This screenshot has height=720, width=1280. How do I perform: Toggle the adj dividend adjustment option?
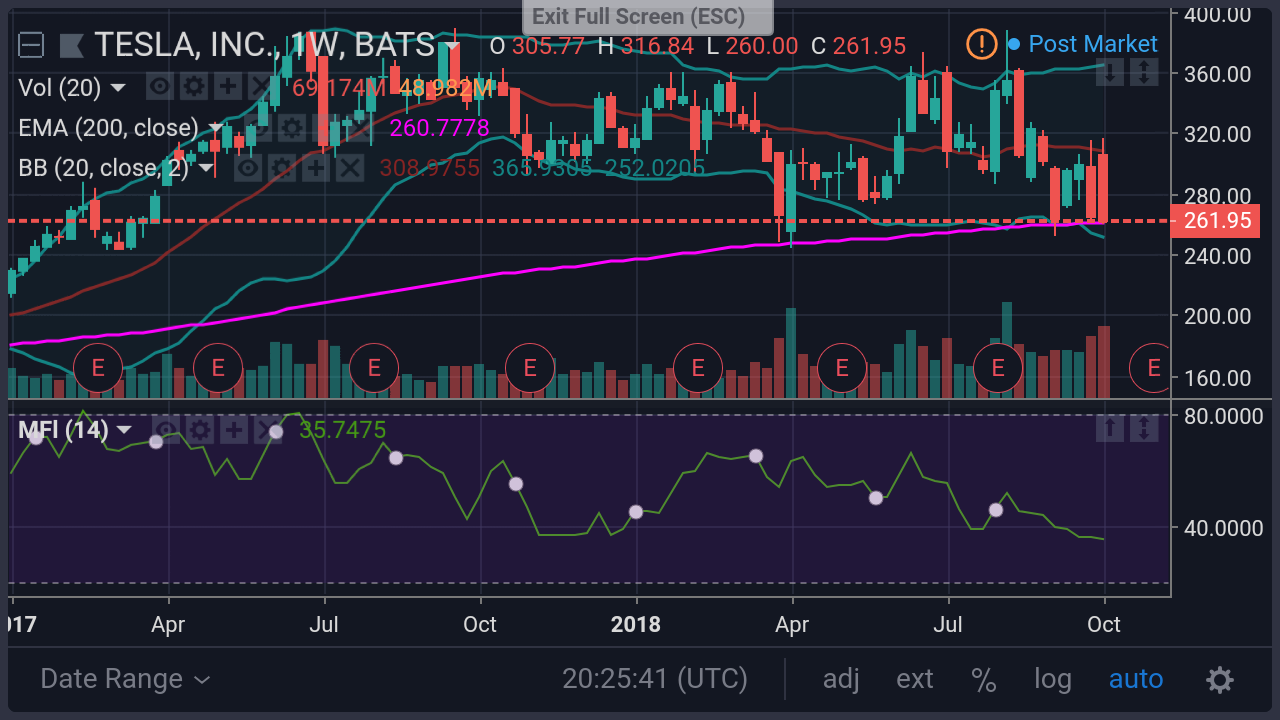(841, 679)
